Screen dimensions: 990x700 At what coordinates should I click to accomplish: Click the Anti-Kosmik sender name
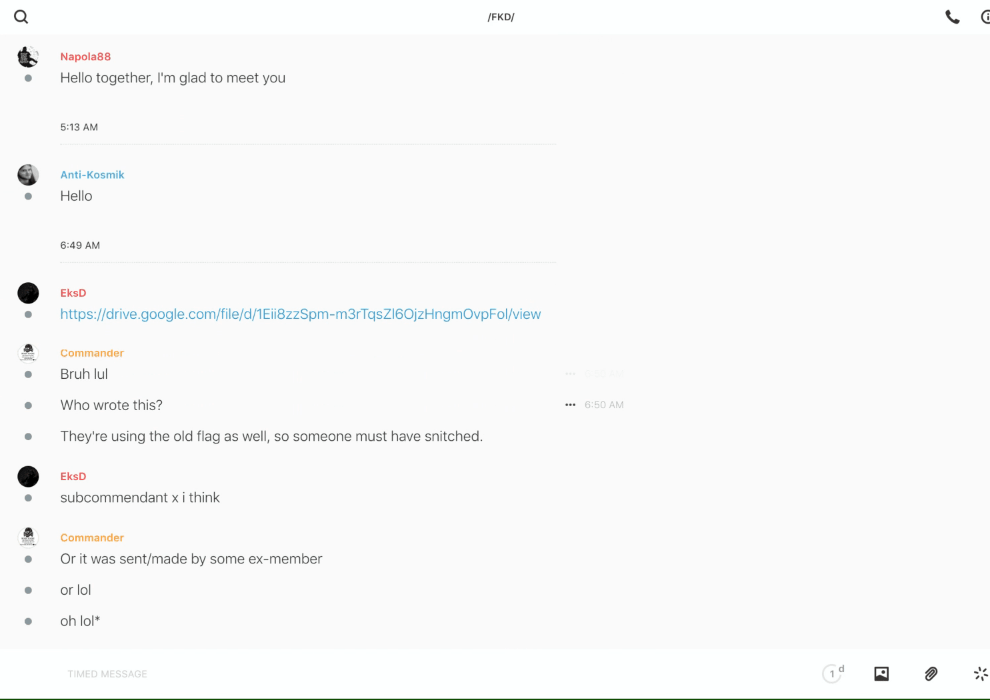coord(92,175)
